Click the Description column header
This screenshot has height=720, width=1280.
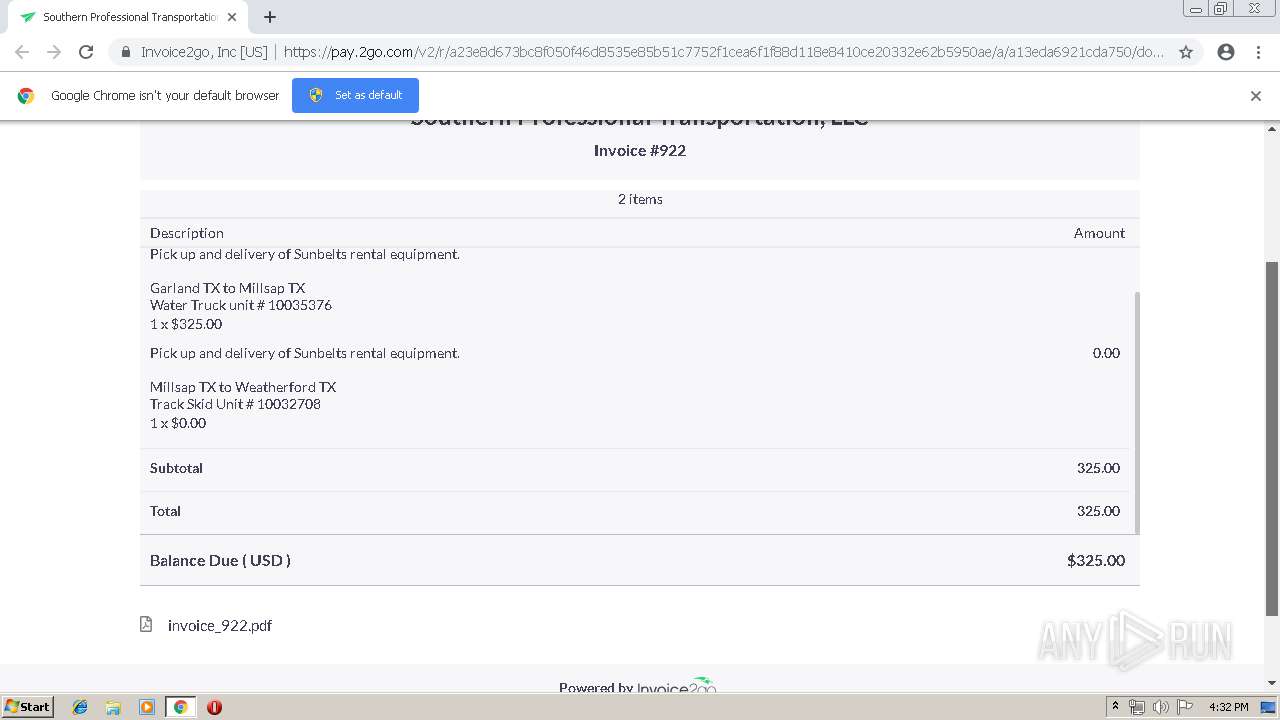pos(187,233)
